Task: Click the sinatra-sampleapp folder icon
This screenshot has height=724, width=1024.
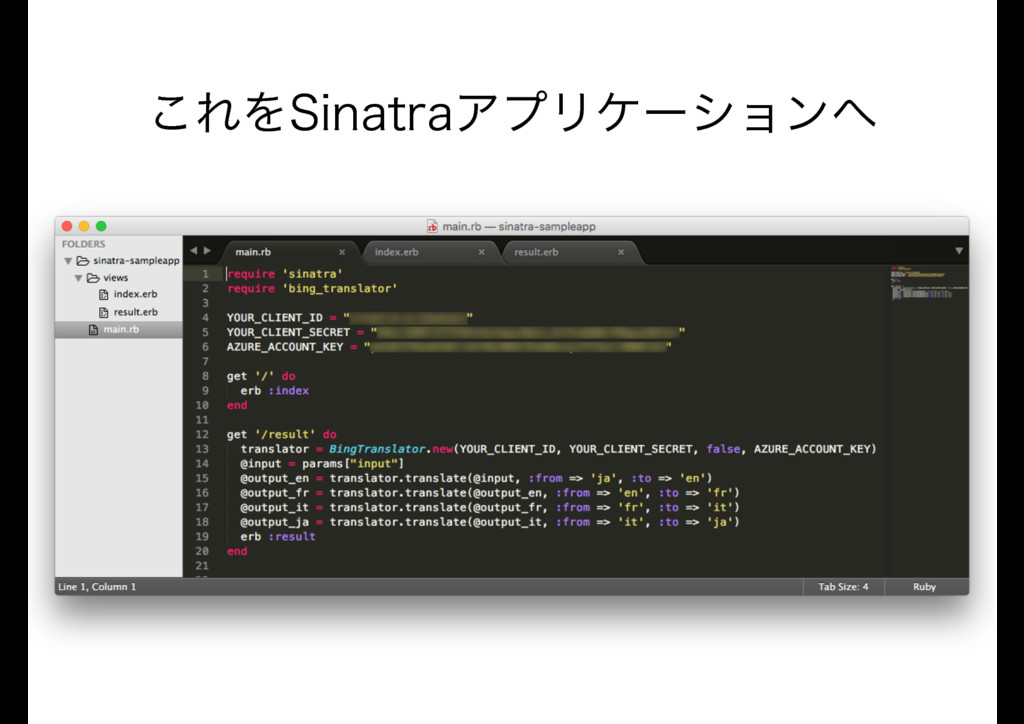Action: 83,261
